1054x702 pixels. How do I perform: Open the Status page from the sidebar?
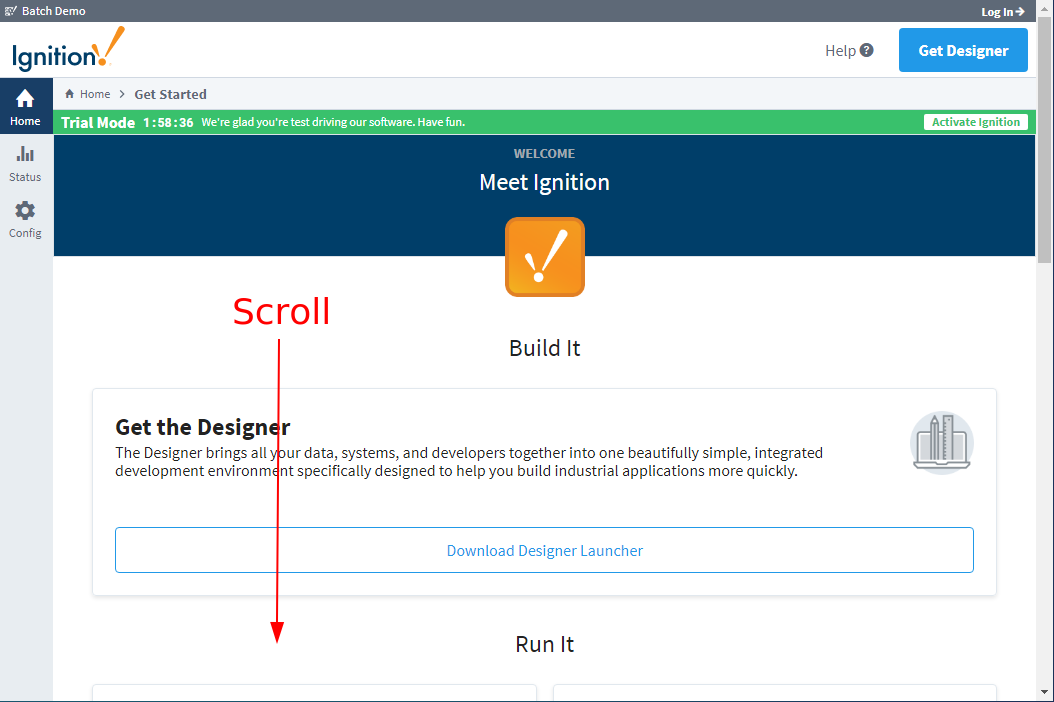(x=25, y=163)
